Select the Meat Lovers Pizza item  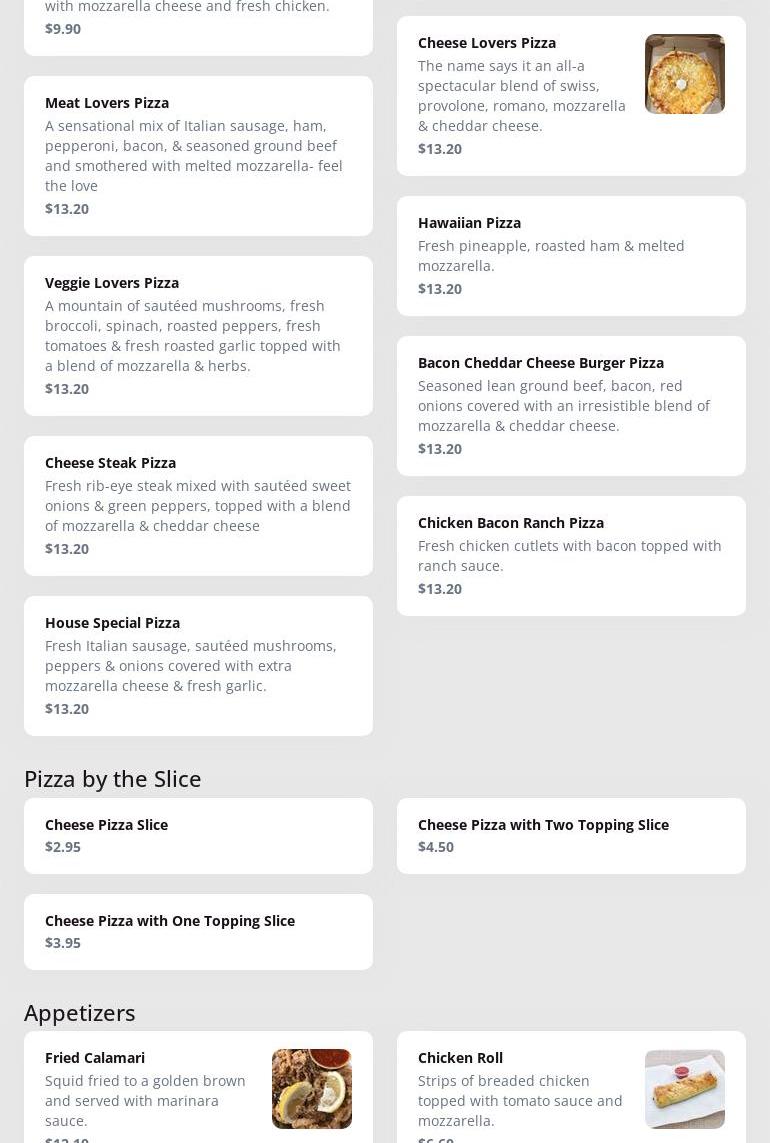point(198,156)
